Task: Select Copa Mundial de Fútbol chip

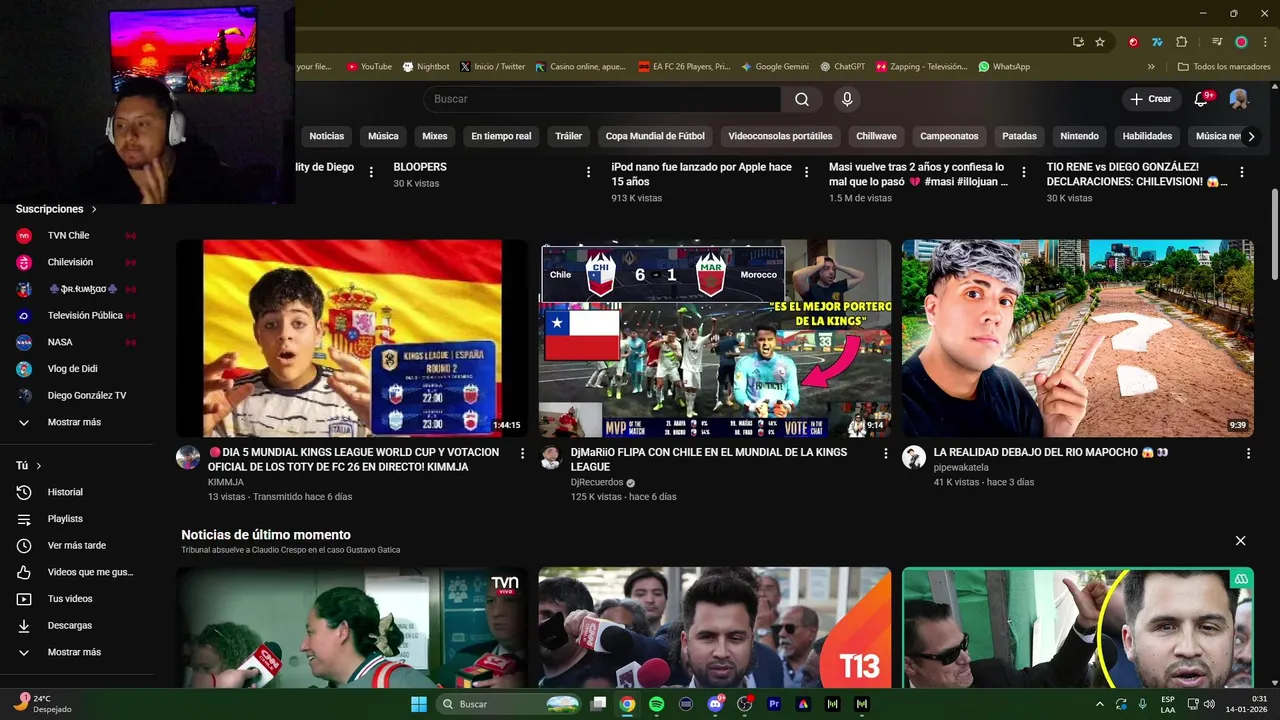Action: [x=655, y=136]
